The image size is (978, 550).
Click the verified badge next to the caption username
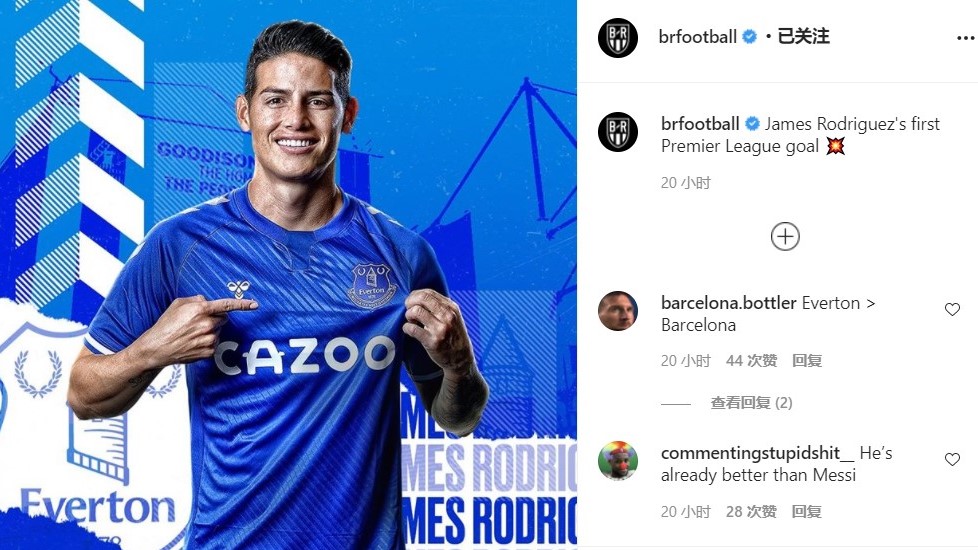(752, 124)
